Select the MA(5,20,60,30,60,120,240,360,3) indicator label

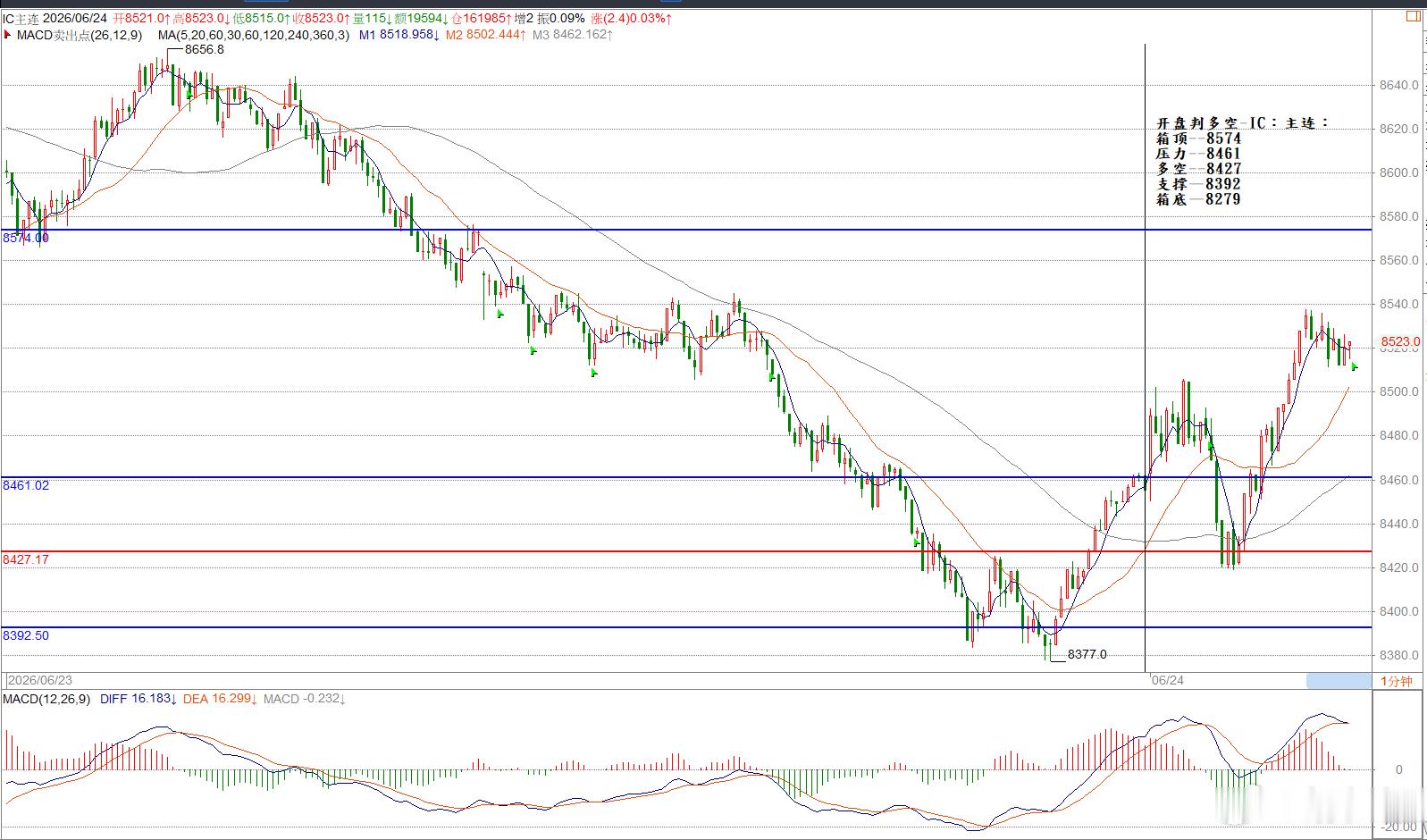coord(254,35)
